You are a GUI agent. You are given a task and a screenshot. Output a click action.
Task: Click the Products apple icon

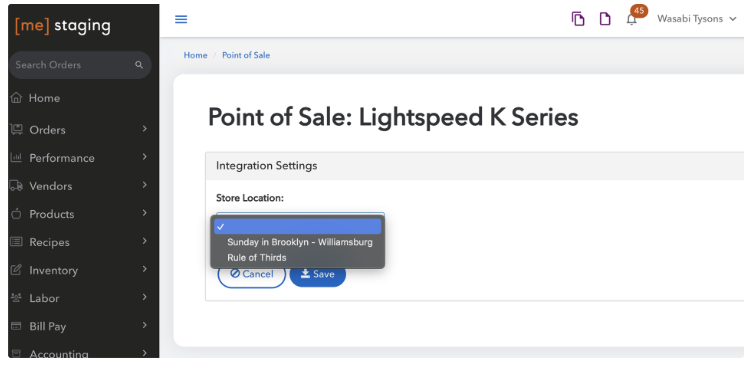16,214
